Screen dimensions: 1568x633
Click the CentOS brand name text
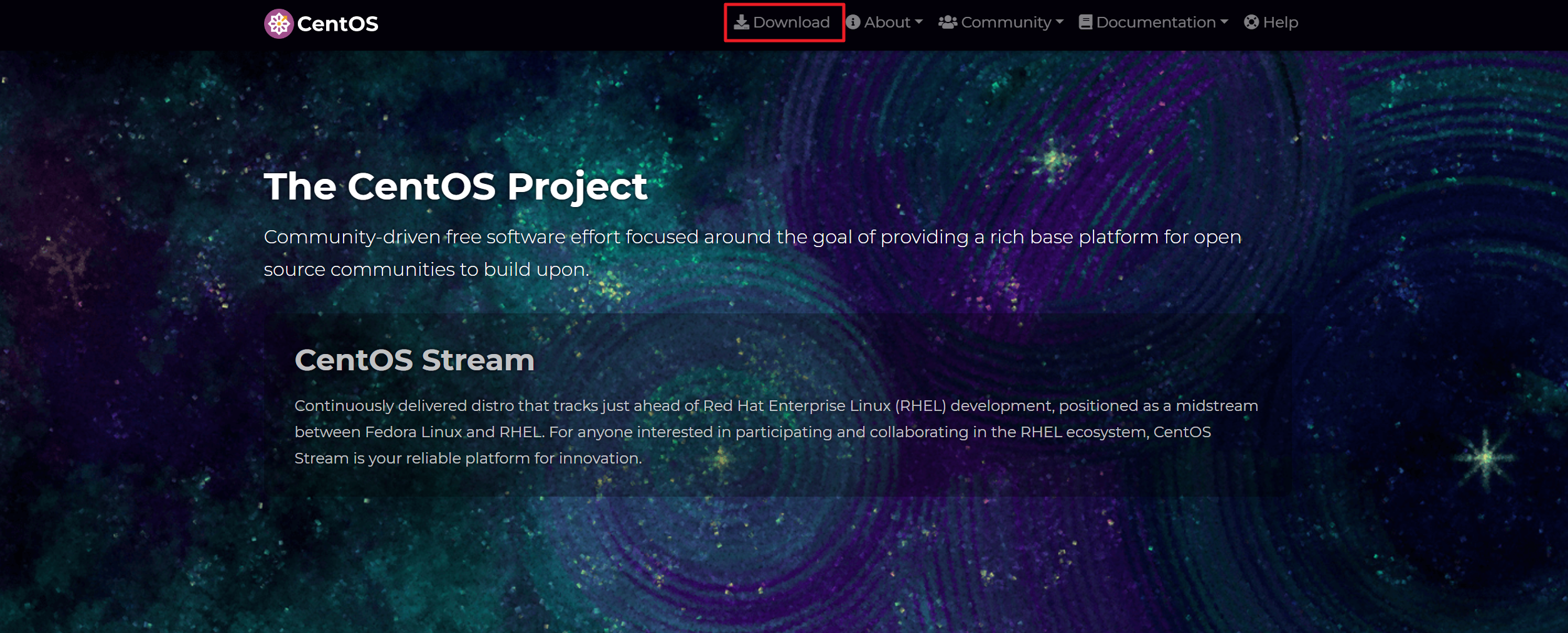click(337, 24)
